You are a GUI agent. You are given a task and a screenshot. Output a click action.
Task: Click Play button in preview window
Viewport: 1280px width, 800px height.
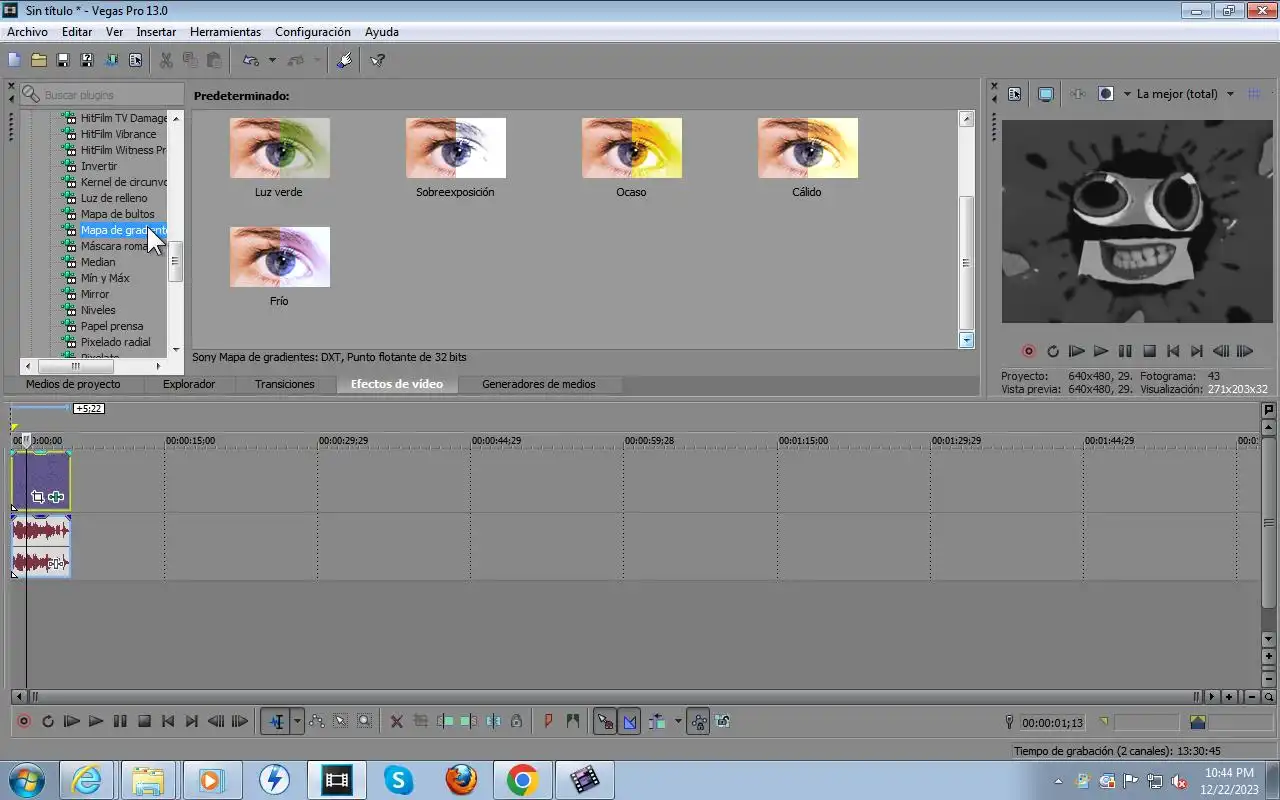(1101, 351)
